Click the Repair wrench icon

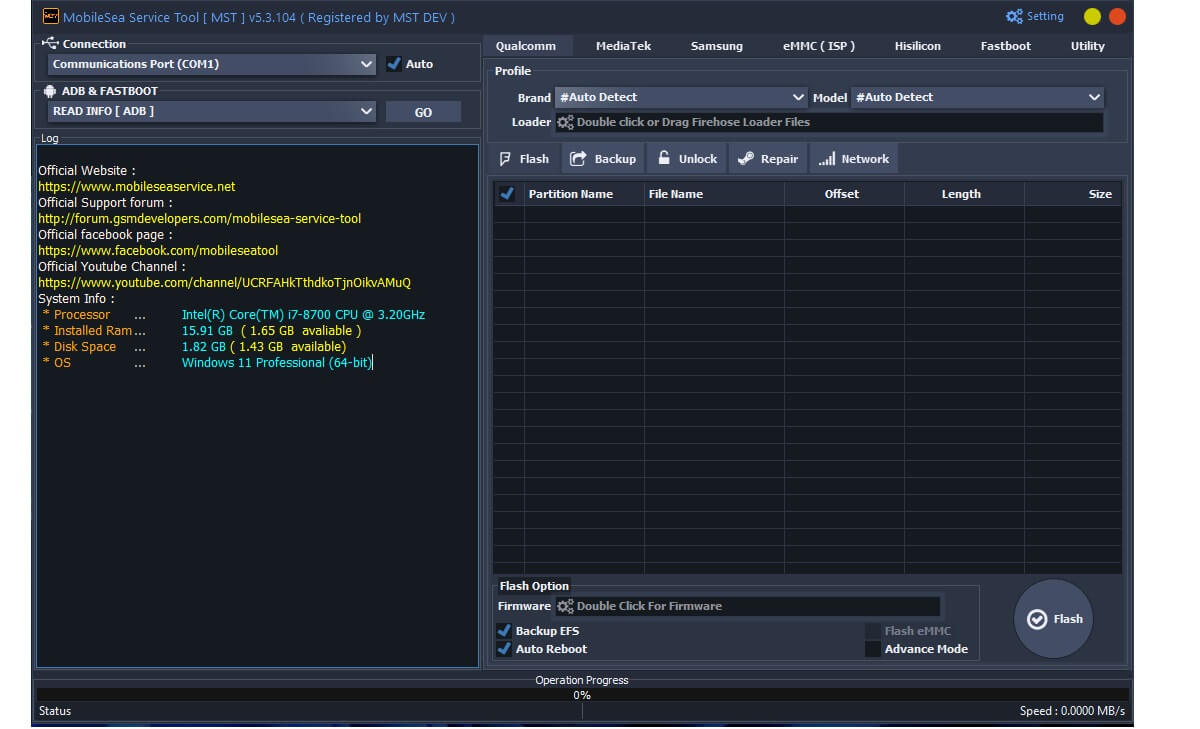745,159
